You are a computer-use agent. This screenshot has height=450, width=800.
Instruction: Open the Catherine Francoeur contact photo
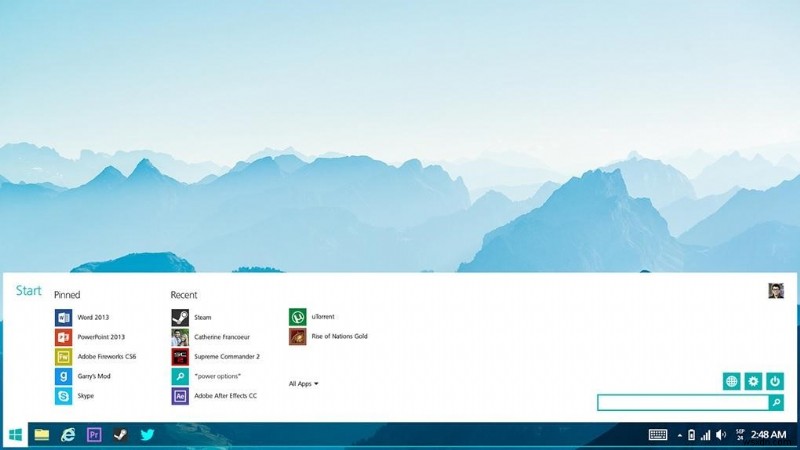(180, 337)
